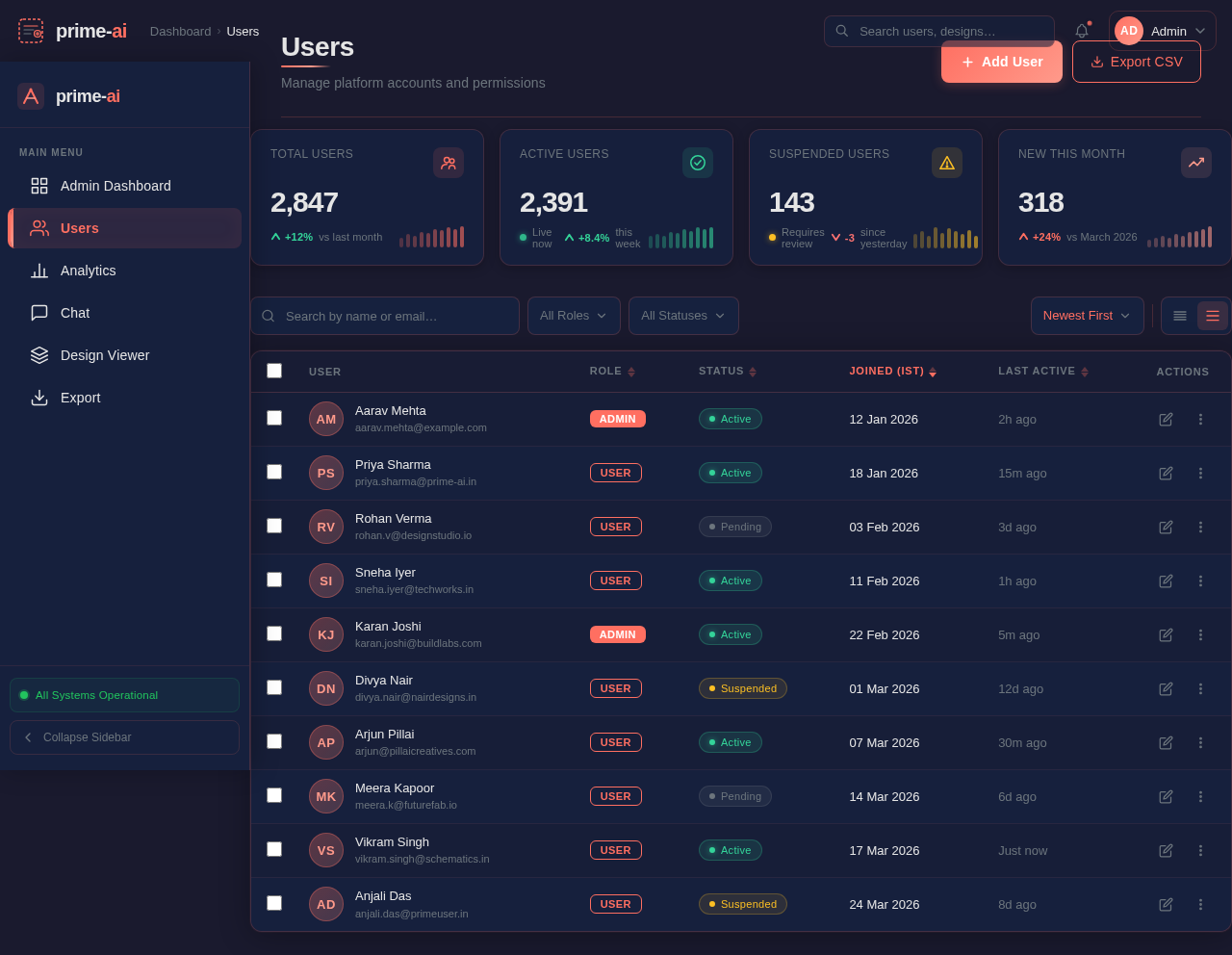Select the Users icon in sidebar
Image resolution: width=1232 pixels, height=955 pixels.
(38, 228)
